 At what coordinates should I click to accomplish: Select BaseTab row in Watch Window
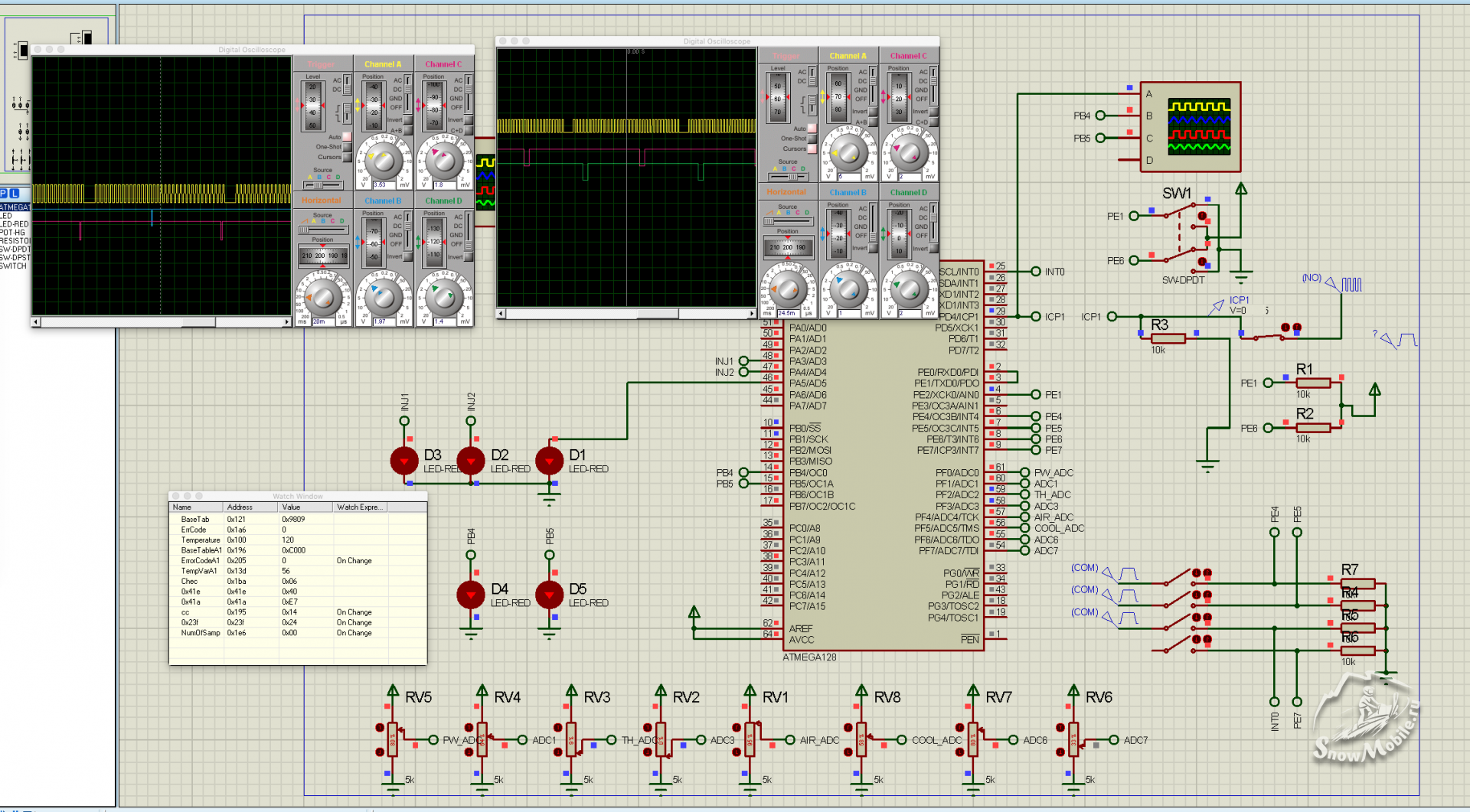coord(298,520)
